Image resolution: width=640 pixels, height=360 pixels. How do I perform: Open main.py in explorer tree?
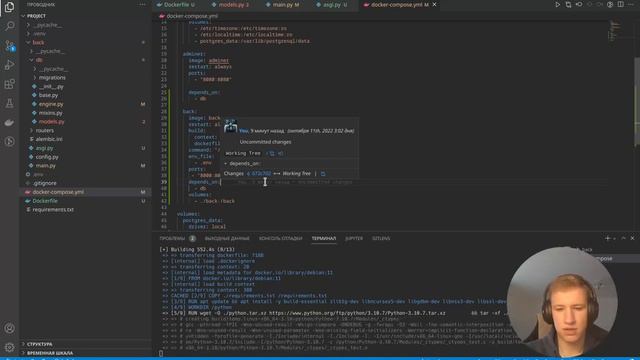coord(45,166)
